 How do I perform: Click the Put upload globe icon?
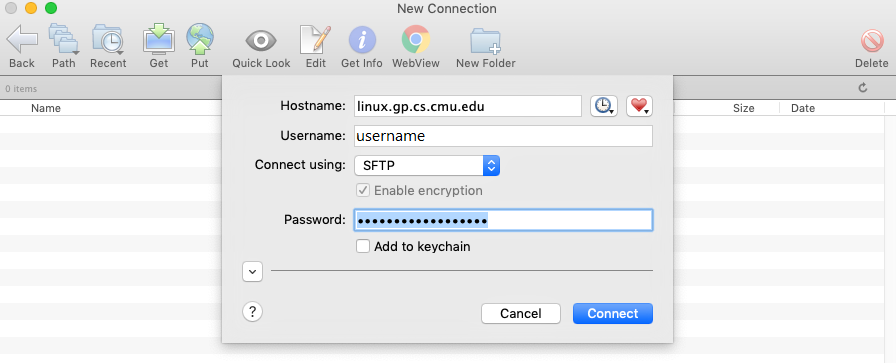click(200, 39)
